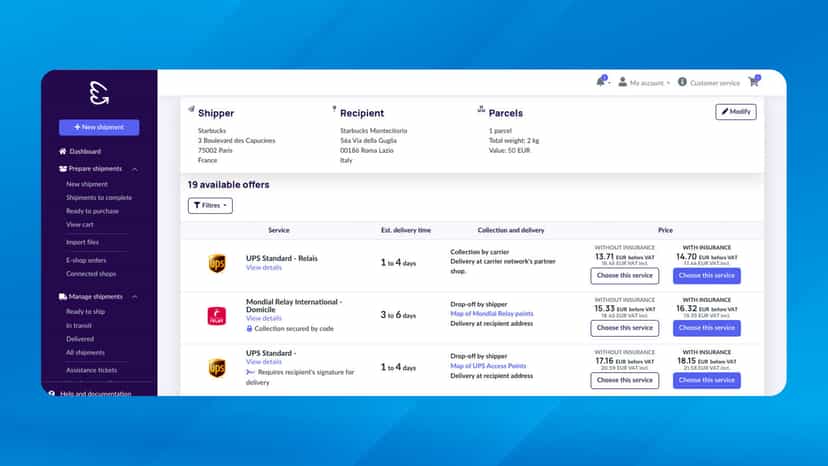Open Map of Mondial Relay points
This screenshot has height=466, width=828.
(x=492, y=314)
